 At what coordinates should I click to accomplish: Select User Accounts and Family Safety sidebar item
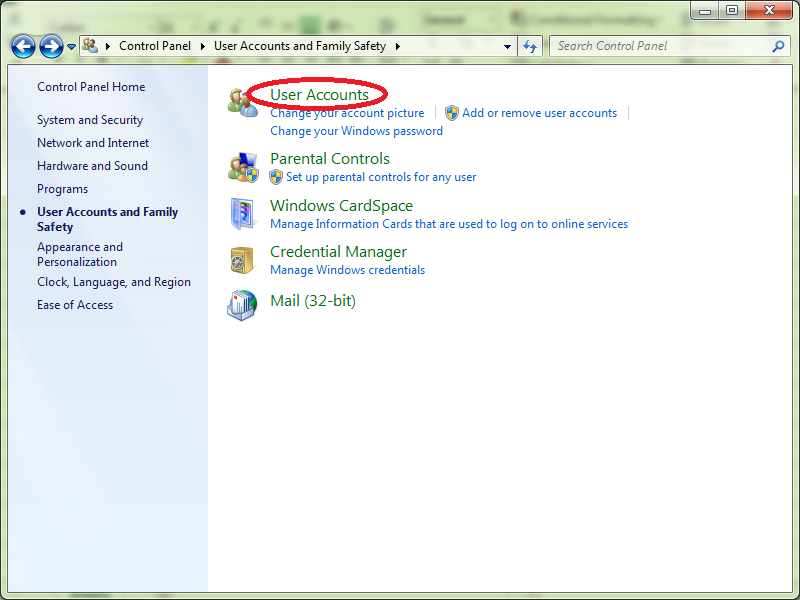107,219
